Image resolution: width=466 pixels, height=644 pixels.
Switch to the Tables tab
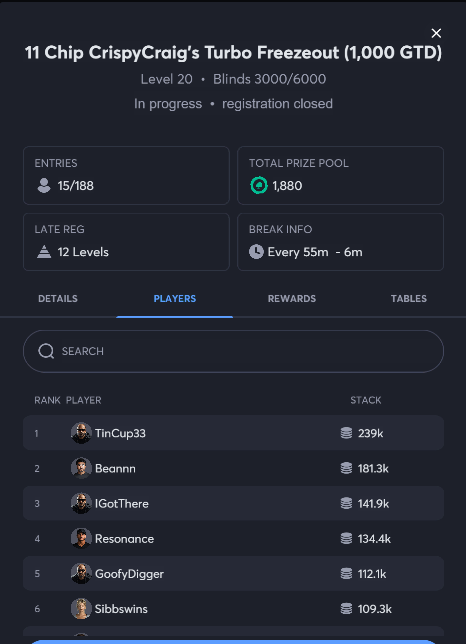[409, 299]
